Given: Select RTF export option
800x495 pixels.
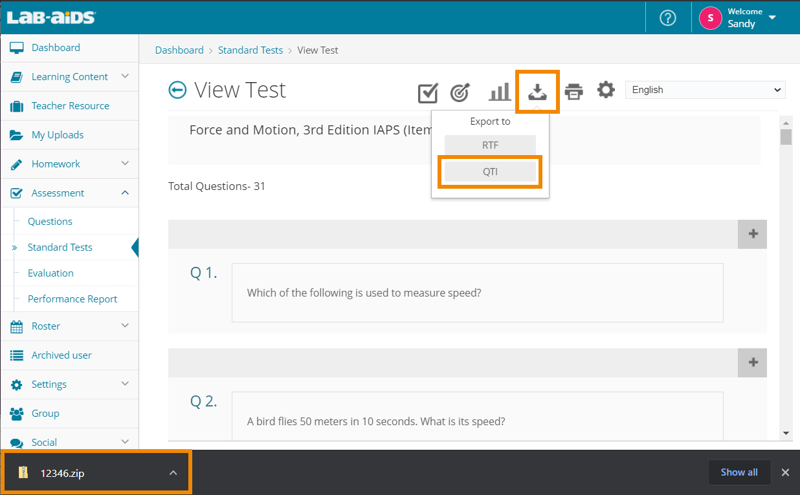Looking at the screenshot, I should (490, 145).
